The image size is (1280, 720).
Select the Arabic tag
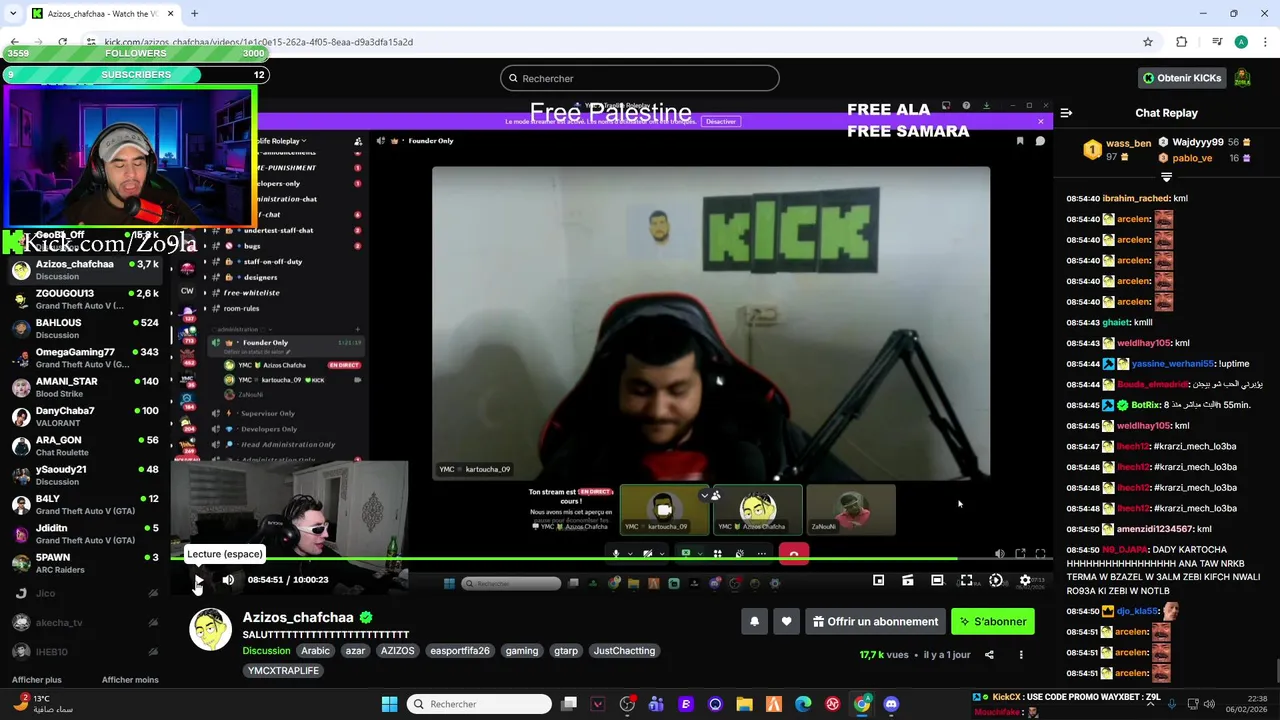[315, 651]
